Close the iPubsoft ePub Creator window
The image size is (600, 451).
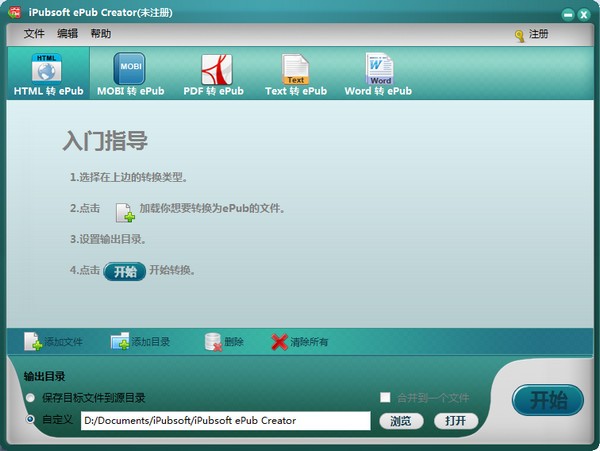(x=584, y=15)
